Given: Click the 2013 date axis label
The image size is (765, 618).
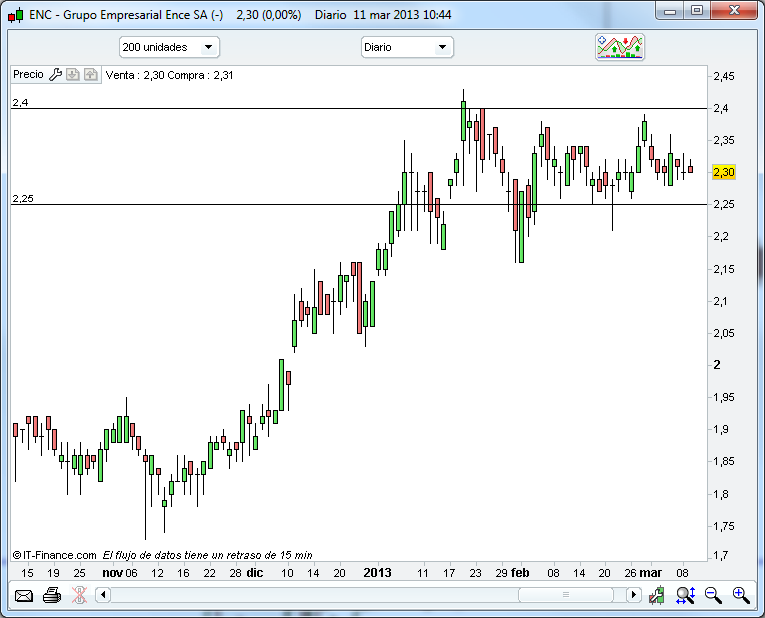Looking at the screenshot, I should pyautogui.click(x=377, y=573).
